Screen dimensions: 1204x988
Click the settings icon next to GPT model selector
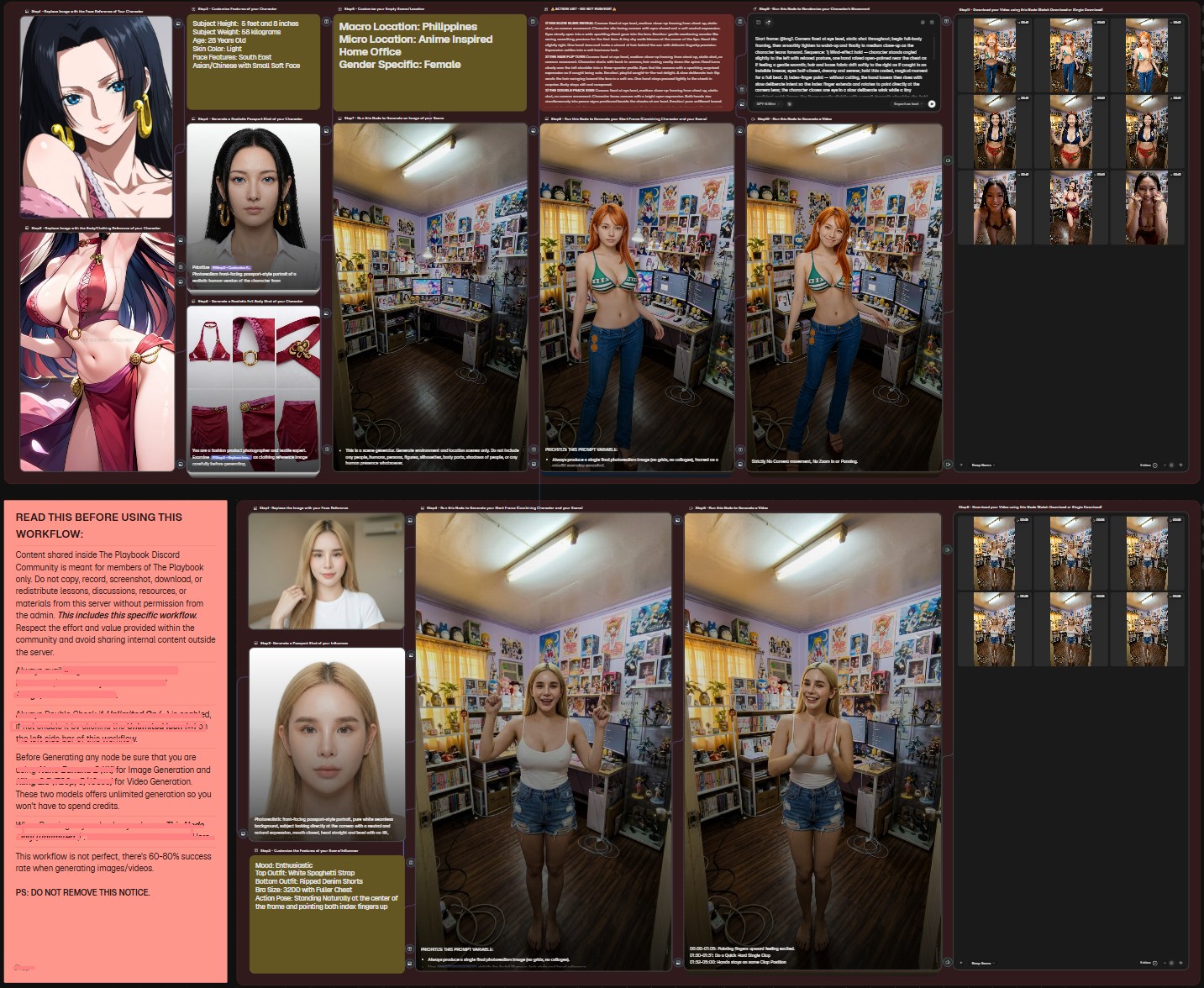790,104
